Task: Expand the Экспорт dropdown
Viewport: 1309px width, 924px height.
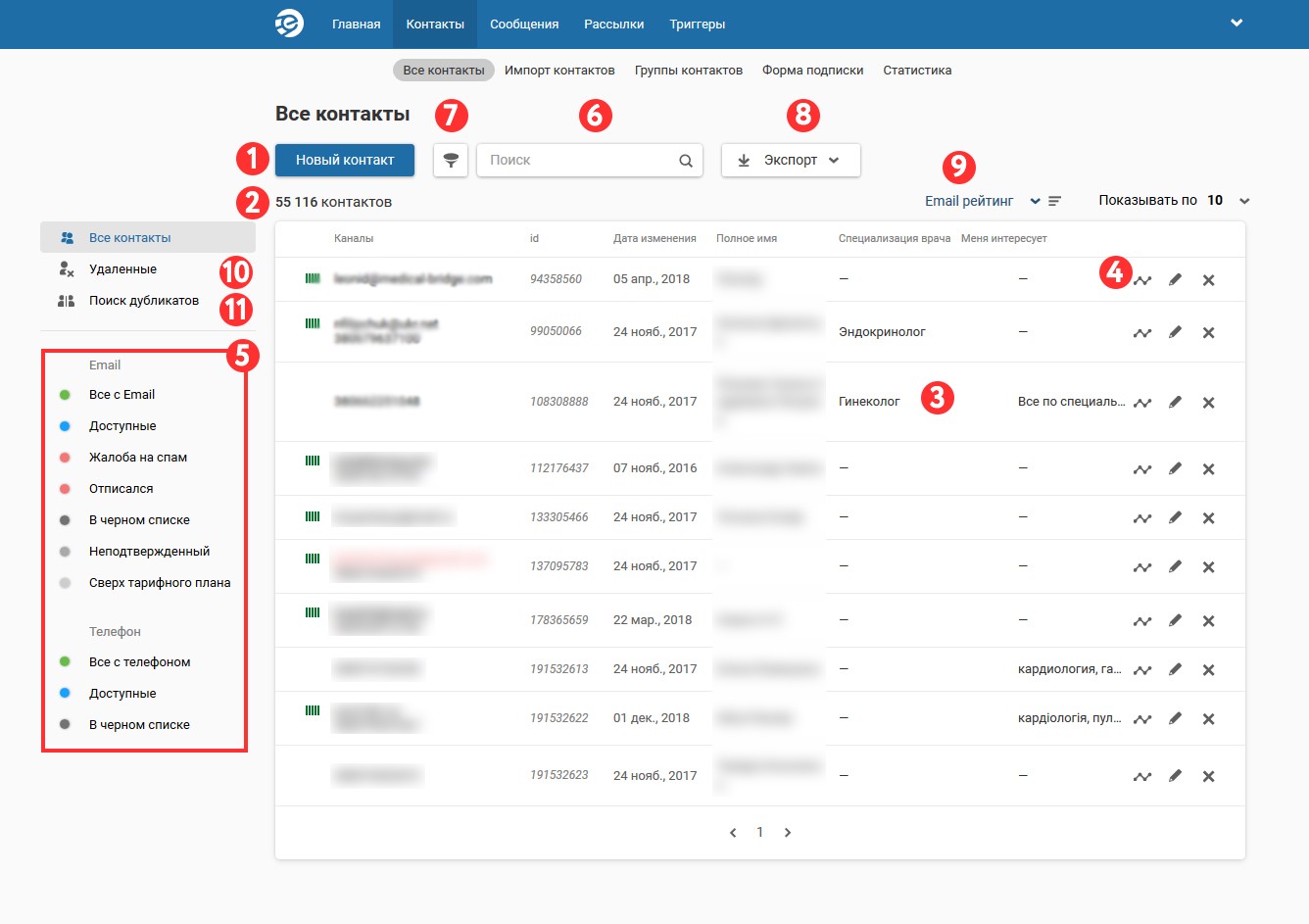Action: tap(791, 161)
